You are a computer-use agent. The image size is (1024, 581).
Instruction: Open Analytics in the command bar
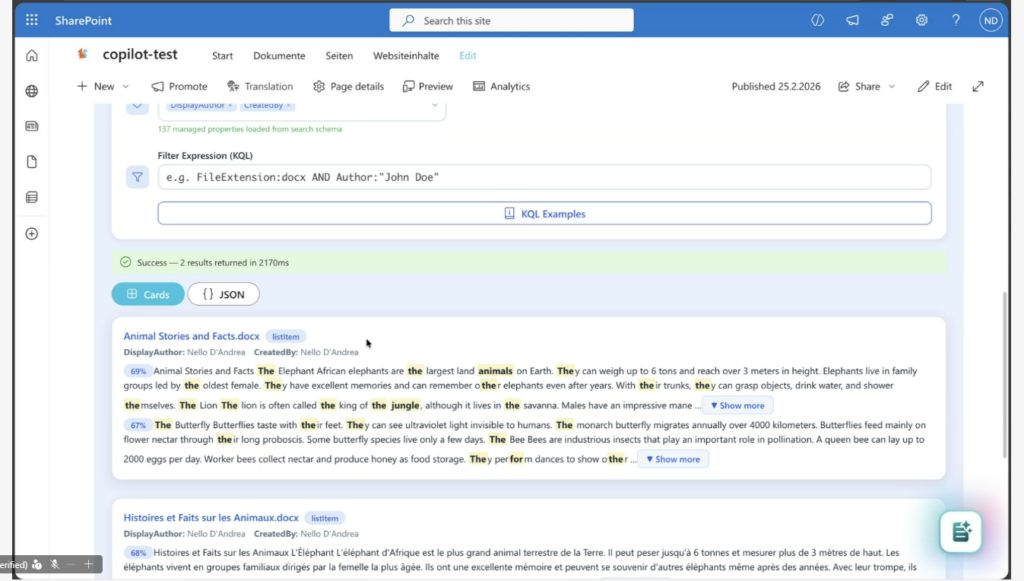[502, 86]
